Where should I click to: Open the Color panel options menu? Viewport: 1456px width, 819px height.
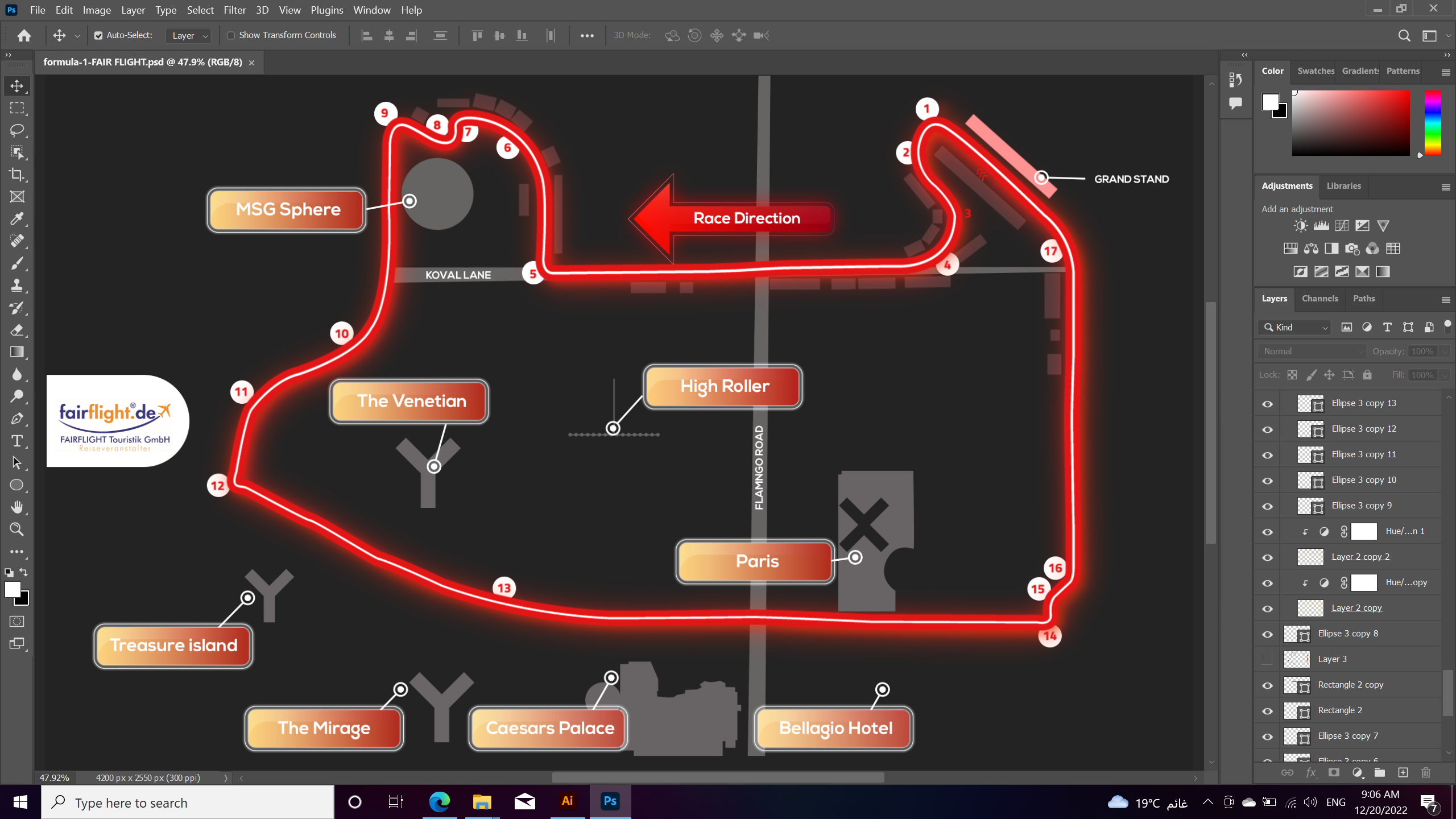tap(1445, 72)
